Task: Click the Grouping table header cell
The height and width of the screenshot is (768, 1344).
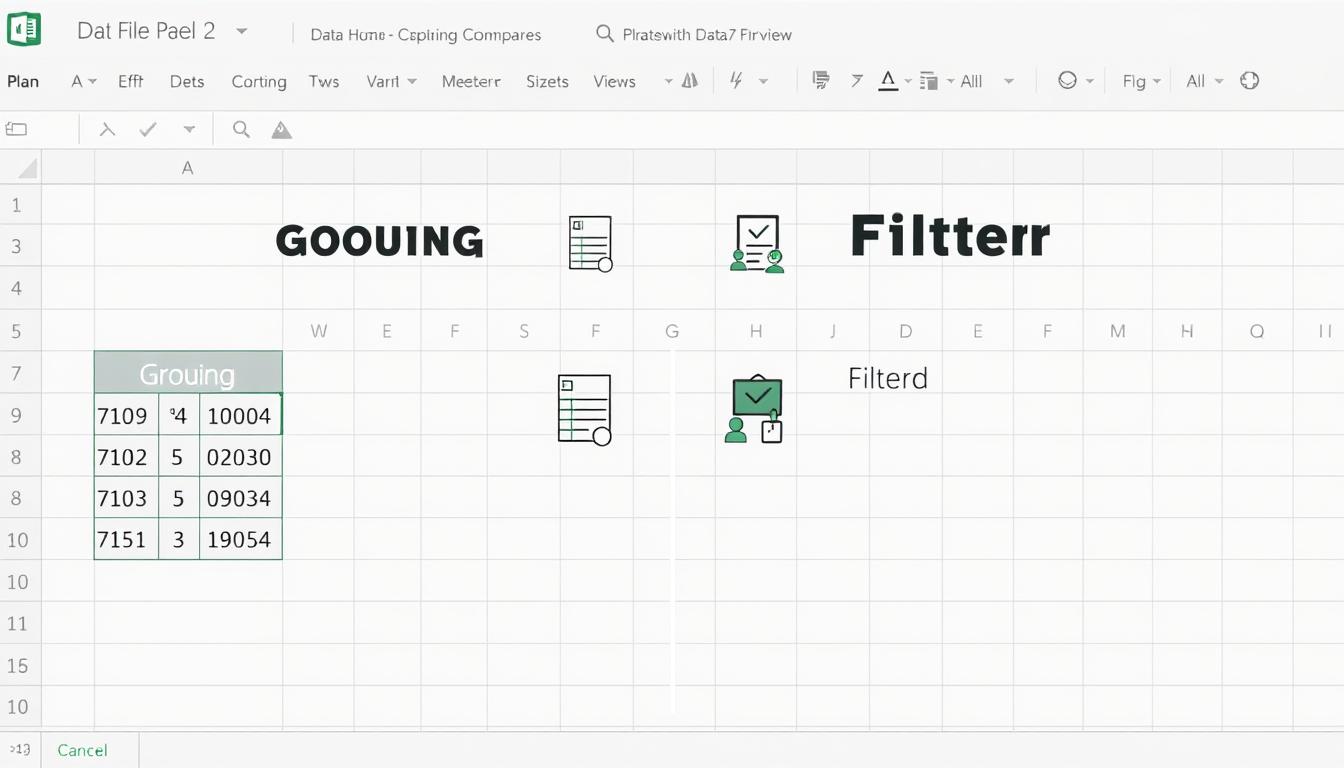Action: click(x=187, y=373)
